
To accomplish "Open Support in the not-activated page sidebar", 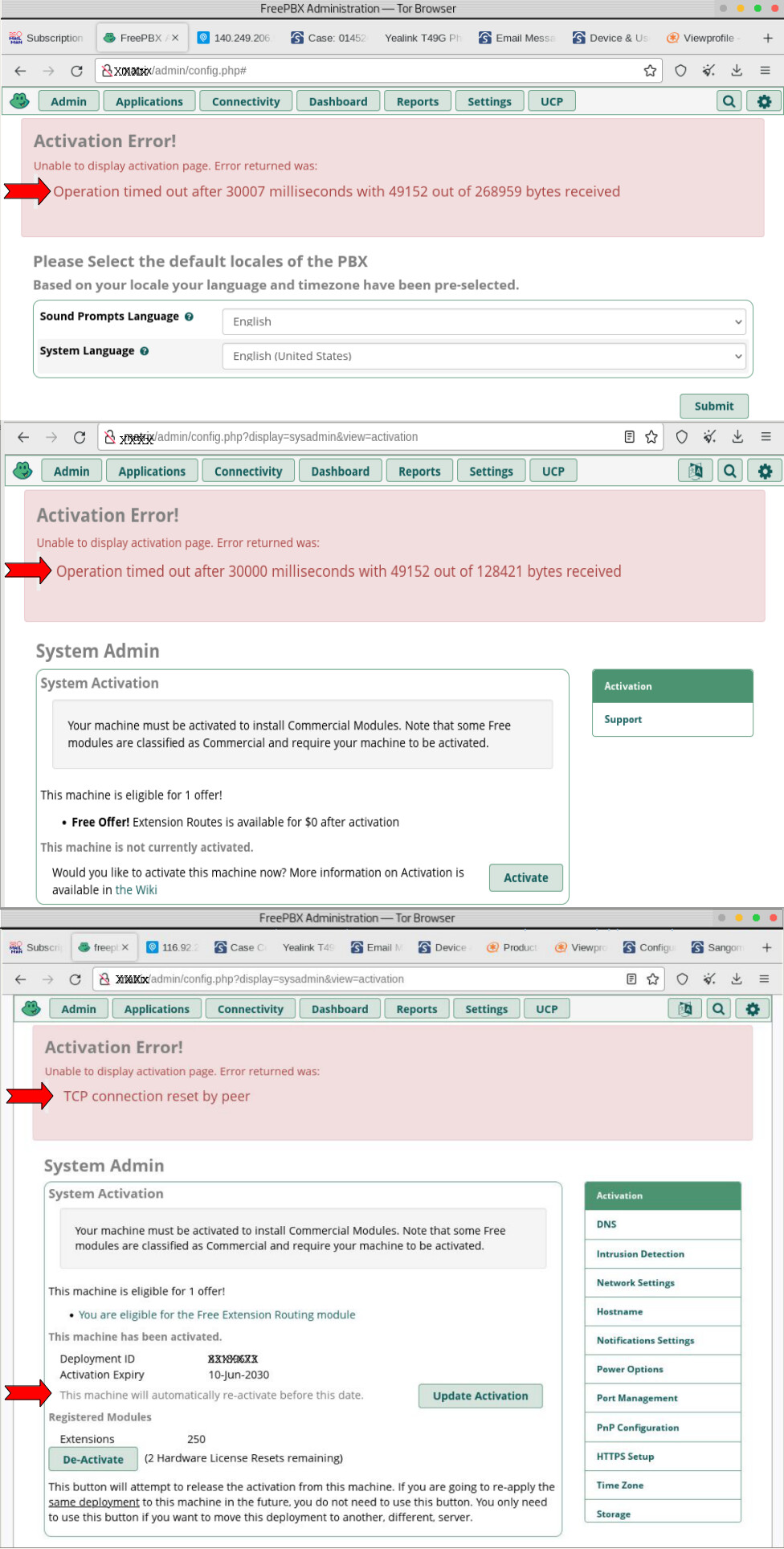I will pyautogui.click(x=672, y=720).
